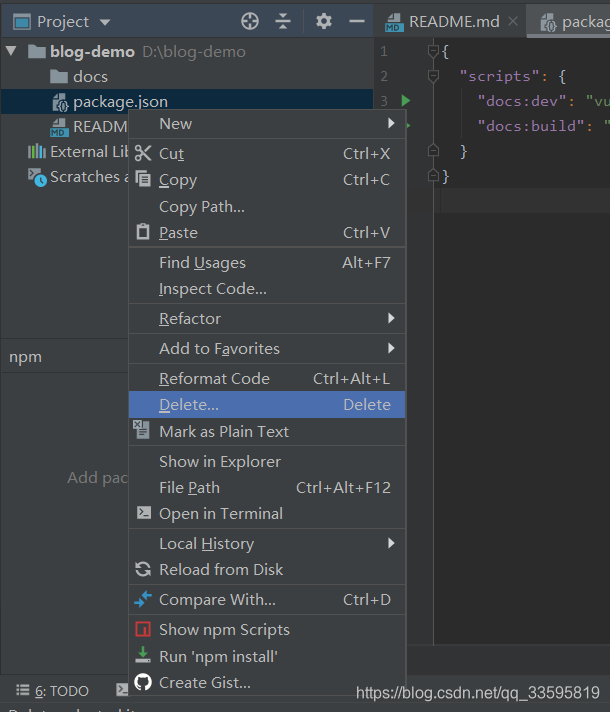This screenshot has width=610, height=712.
Task: Open Add to Favorites submenu
Action: click(267, 349)
